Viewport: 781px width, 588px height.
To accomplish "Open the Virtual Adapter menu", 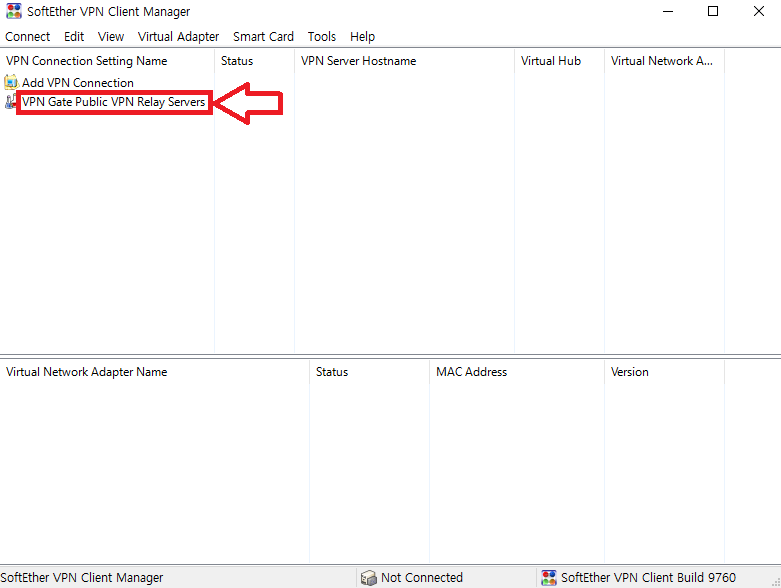I will pos(178,36).
